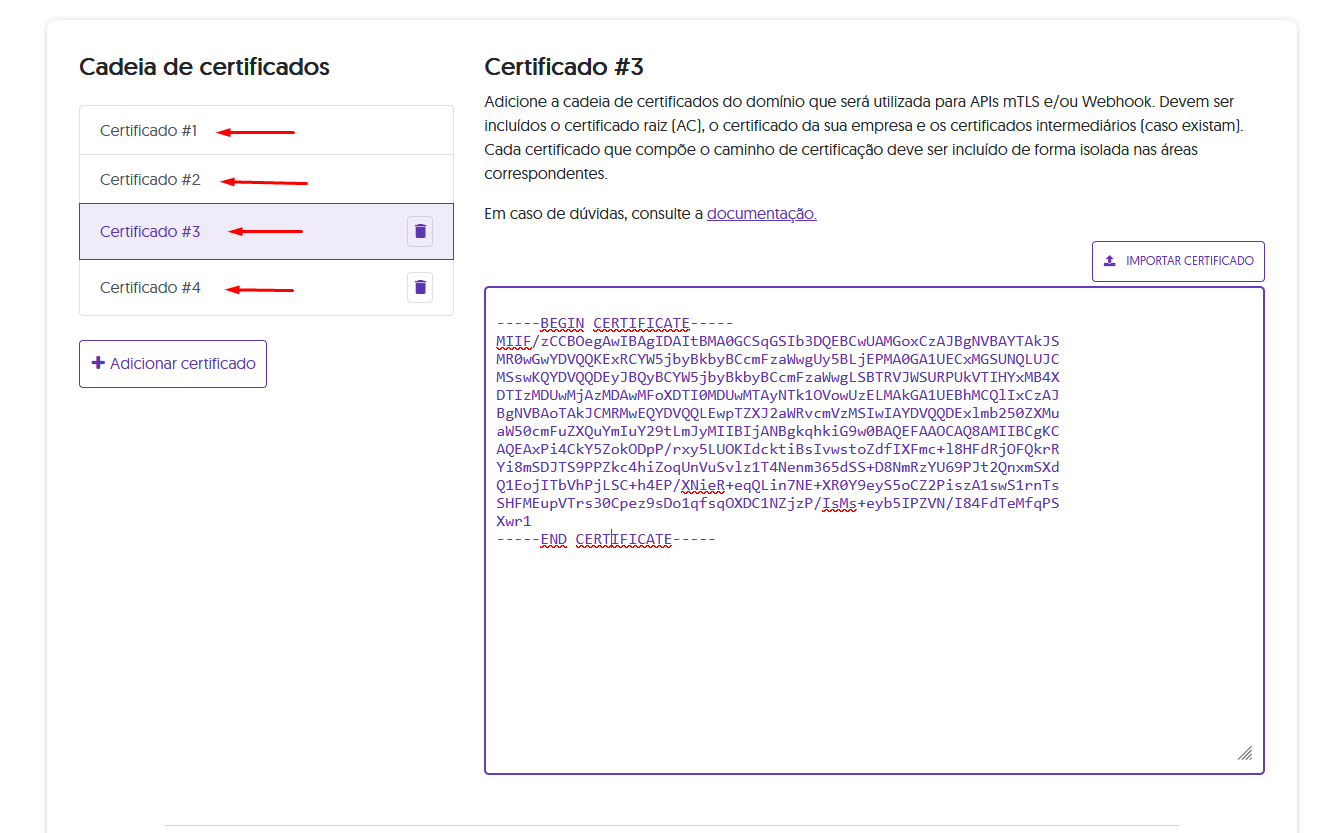Select Certificado #1 in the chain list
Image resolution: width=1335 pixels, height=833 pixels.
click(149, 131)
